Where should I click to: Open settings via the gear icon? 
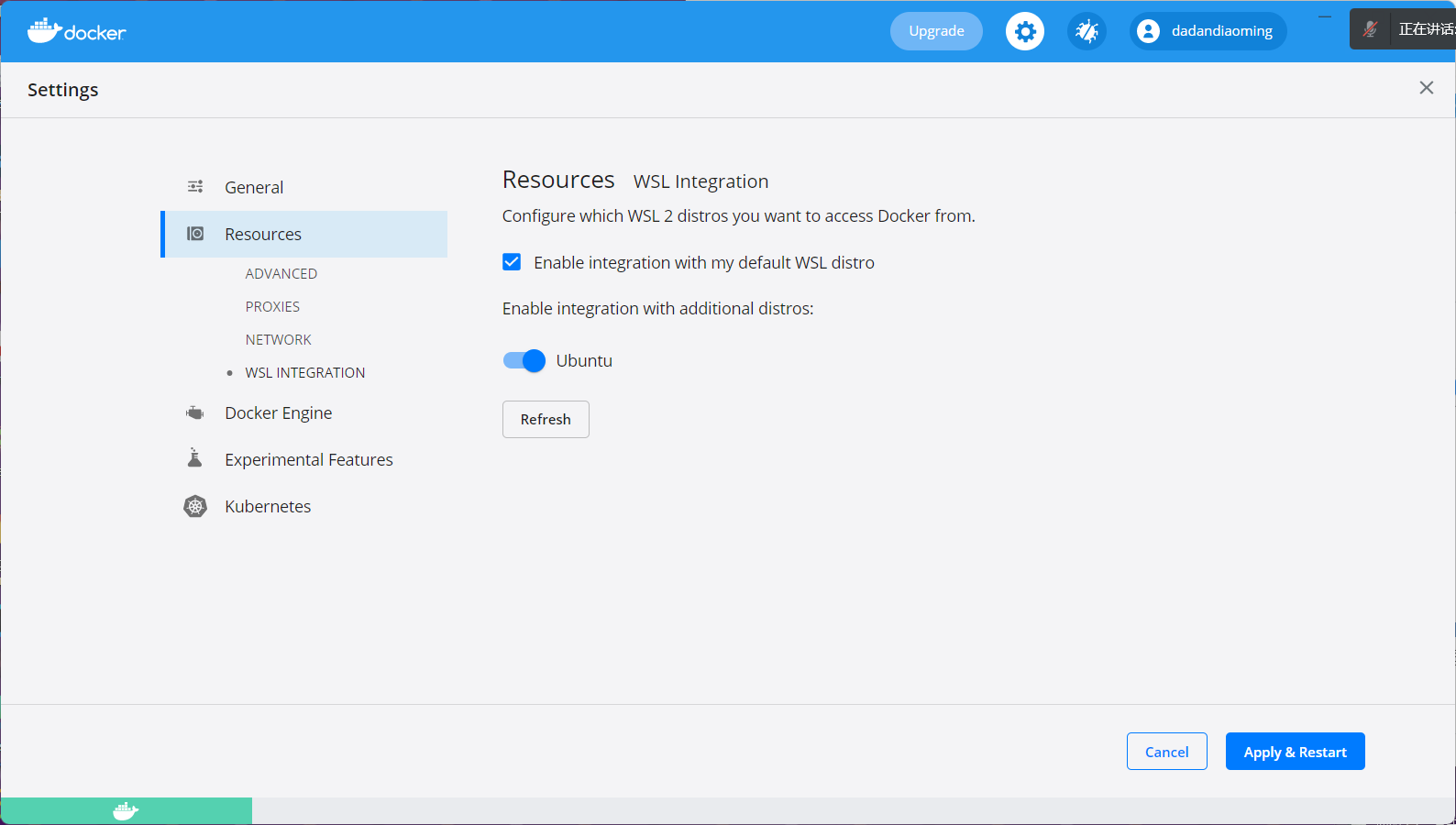tap(1025, 31)
